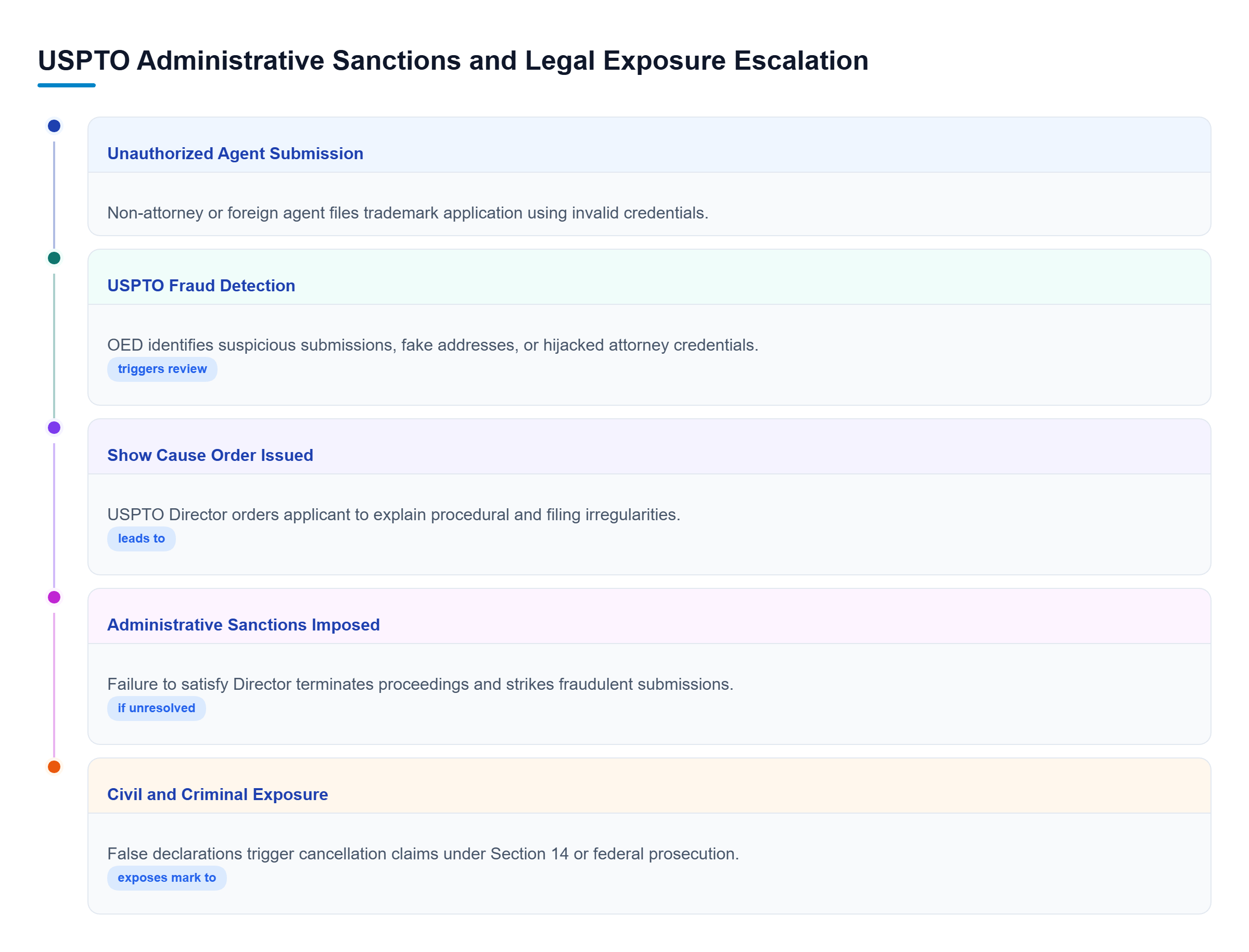Click the text 'USPTO Director orders applicant to explain'
The width and height of the screenshot is (1249, 952).
pos(266,514)
